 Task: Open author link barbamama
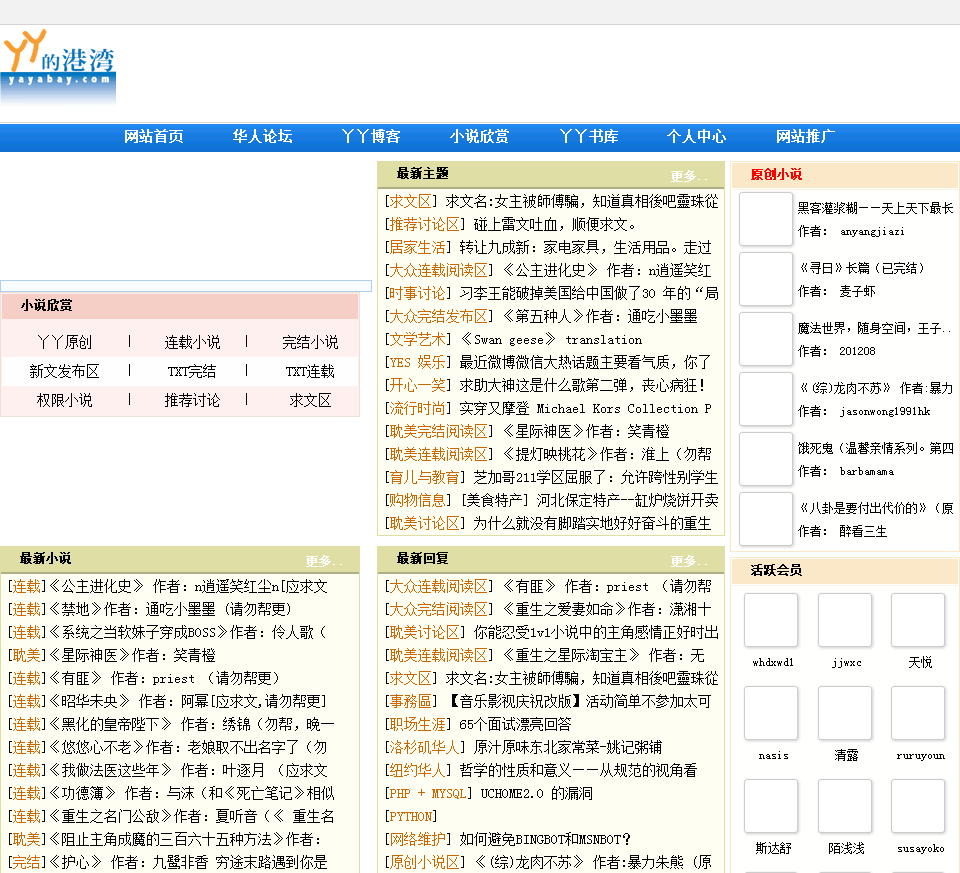[866, 471]
